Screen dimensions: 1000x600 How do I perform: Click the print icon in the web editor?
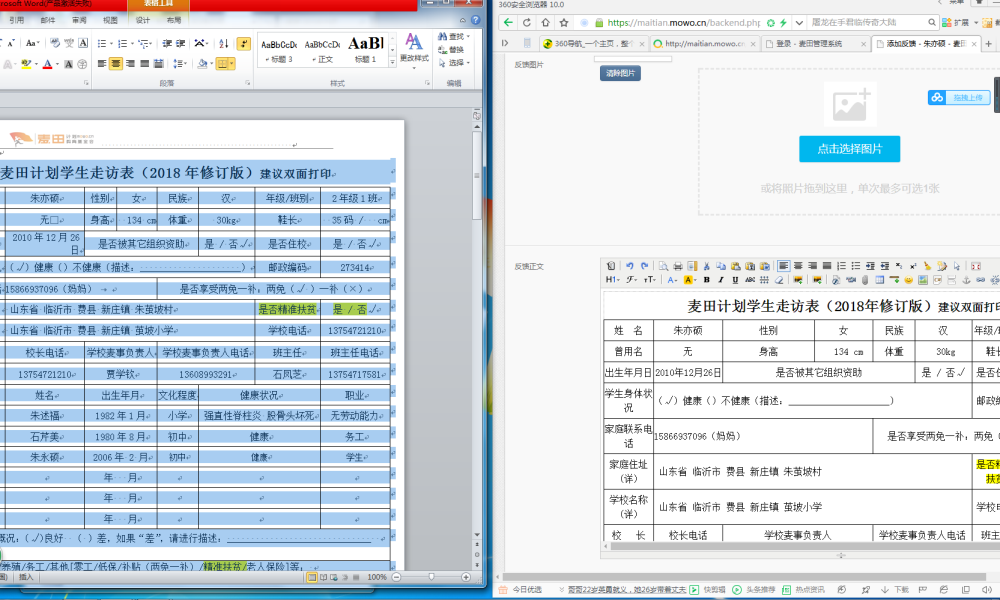678,266
